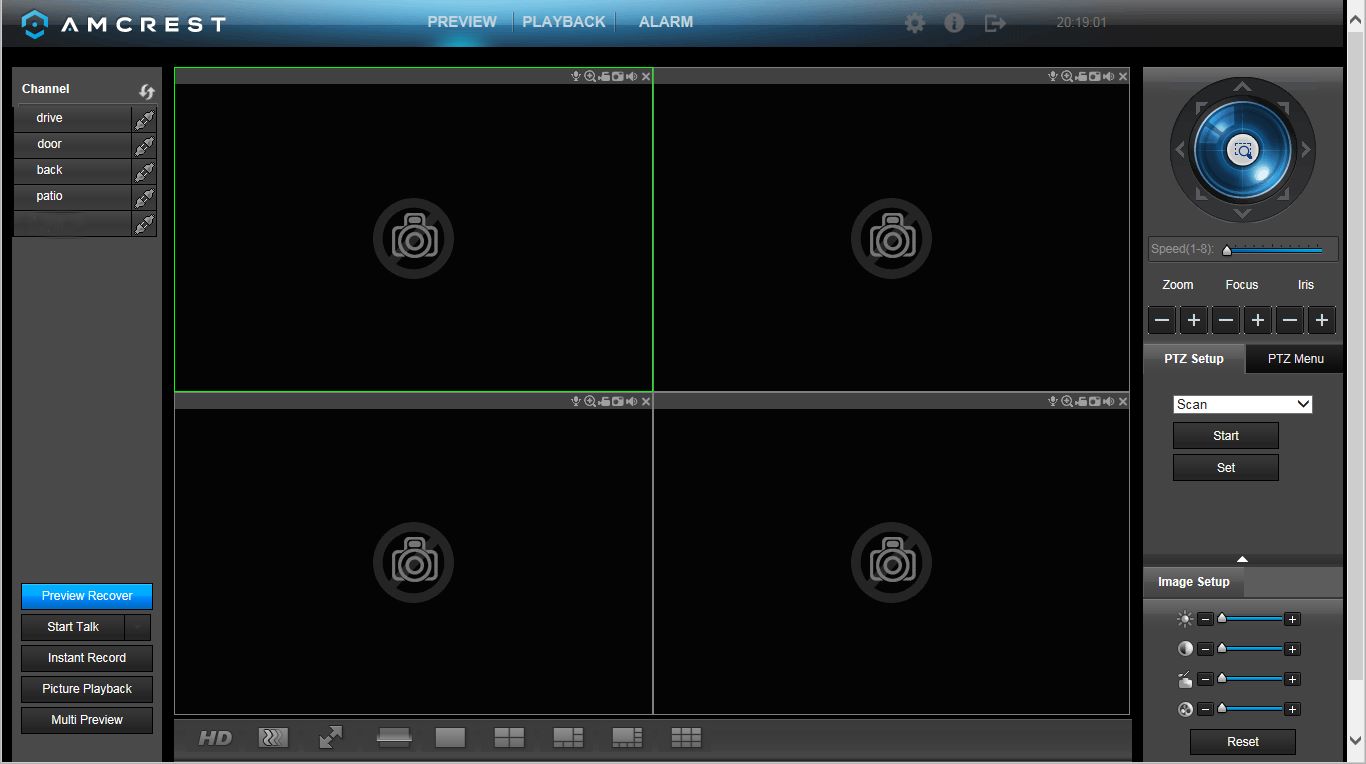
Task: Toggle audio speaker in bottom-right video pane
Action: click(1109, 401)
